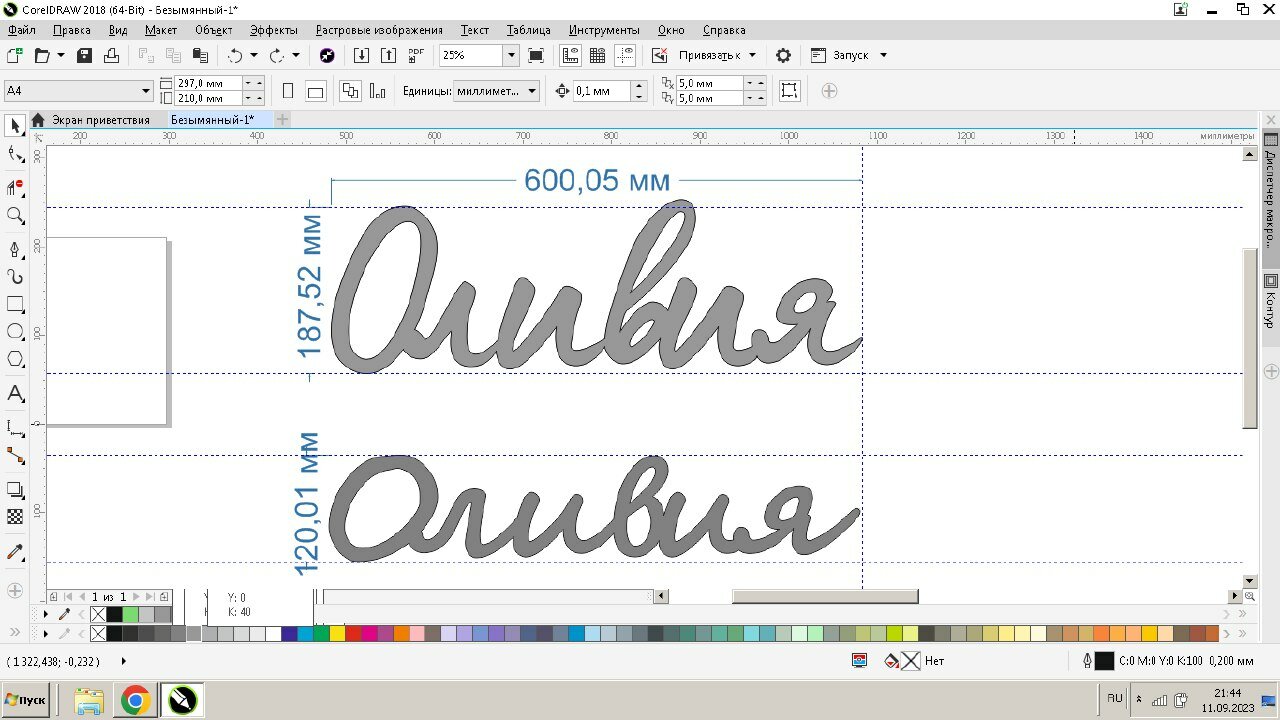1280x720 pixels.
Task: Open the zoom level 25% dropdown
Action: click(511, 55)
